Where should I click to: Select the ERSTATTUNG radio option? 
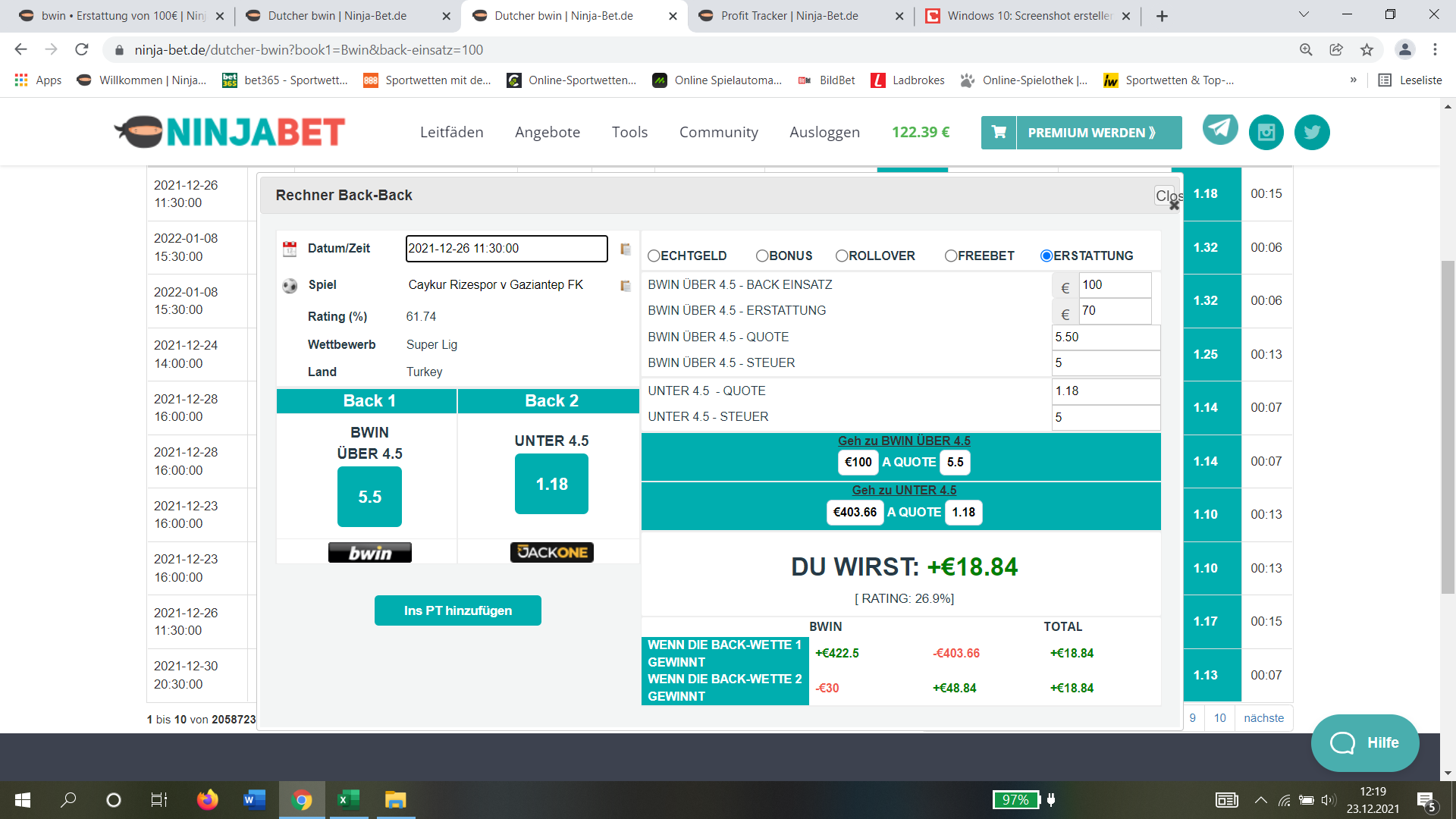click(x=1046, y=256)
